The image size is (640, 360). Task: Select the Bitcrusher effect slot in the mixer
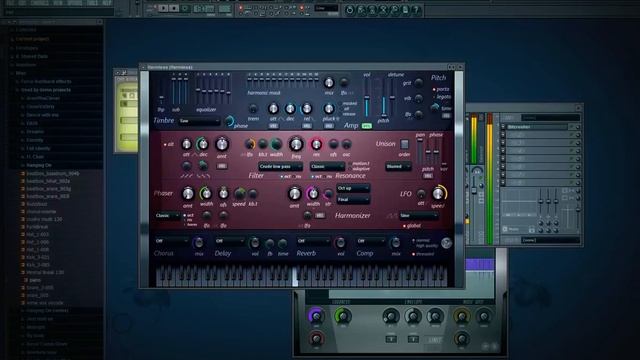point(538,127)
